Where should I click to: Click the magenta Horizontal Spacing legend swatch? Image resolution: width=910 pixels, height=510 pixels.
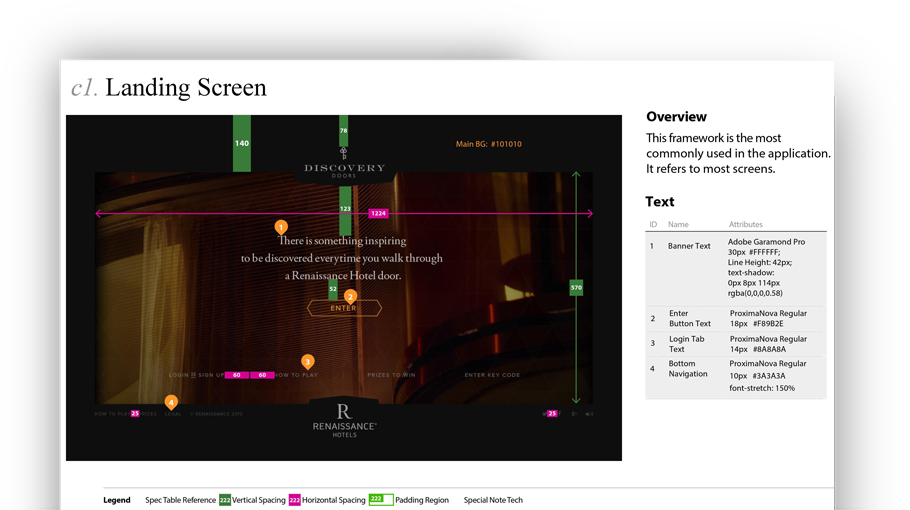point(295,500)
